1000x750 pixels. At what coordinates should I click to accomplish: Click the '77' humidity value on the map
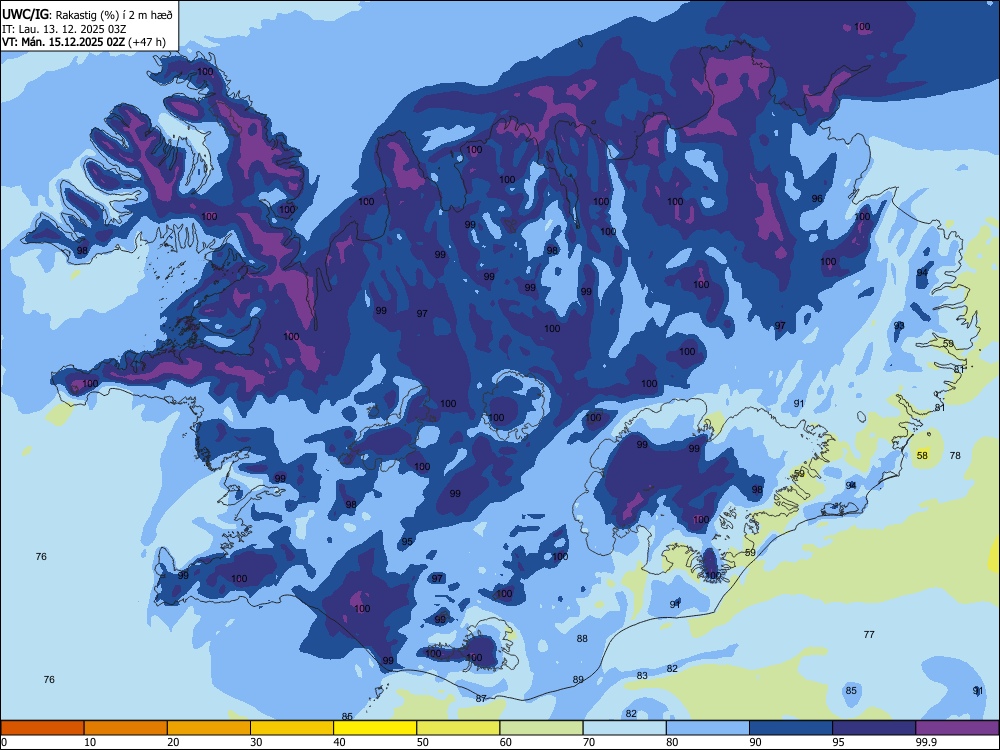869,635
